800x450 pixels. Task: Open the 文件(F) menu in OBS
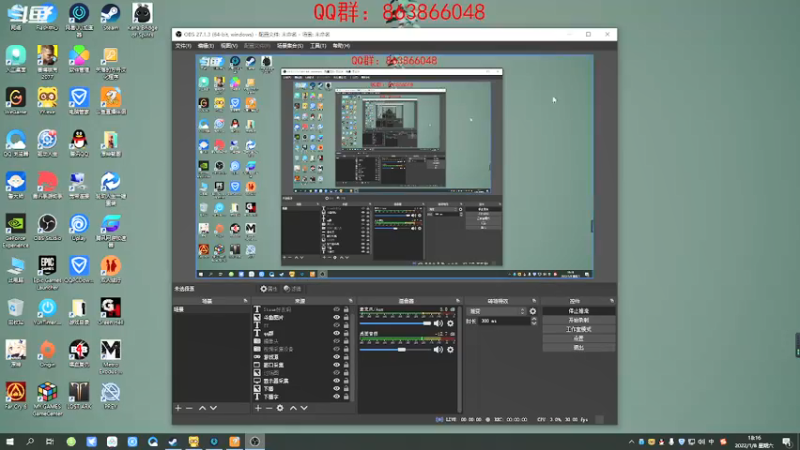(183, 46)
